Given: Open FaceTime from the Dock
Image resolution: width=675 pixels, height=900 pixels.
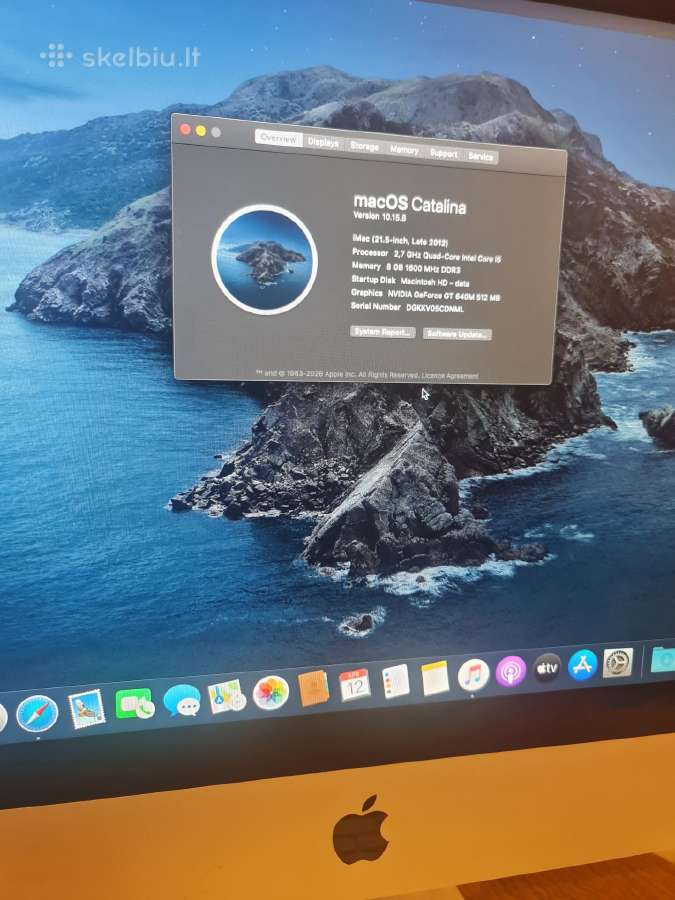Looking at the screenshot, I should tap(135, 703).
